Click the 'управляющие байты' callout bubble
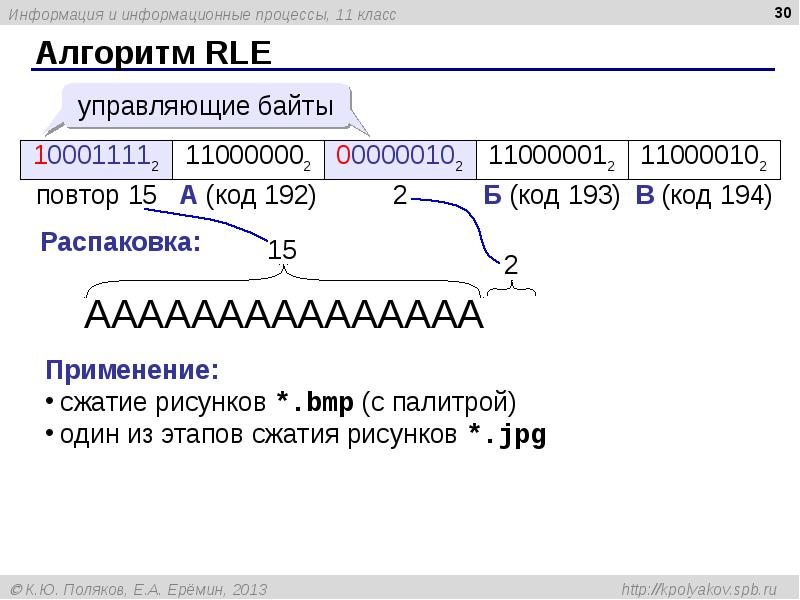 [206, 107]
